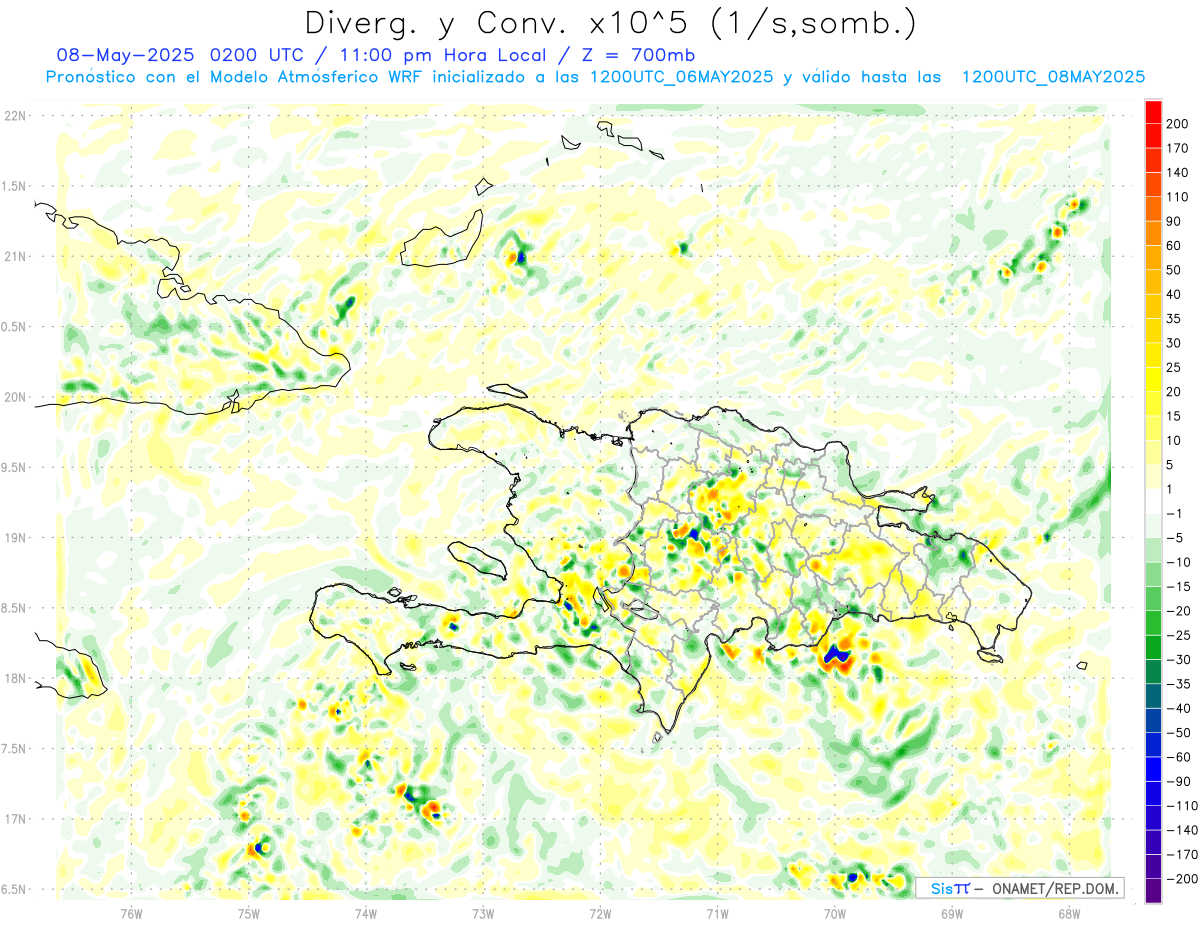The height and width of the screenshot is (927, 1200).
Task: Click the 21N latitude label
Action: [14, 256]
